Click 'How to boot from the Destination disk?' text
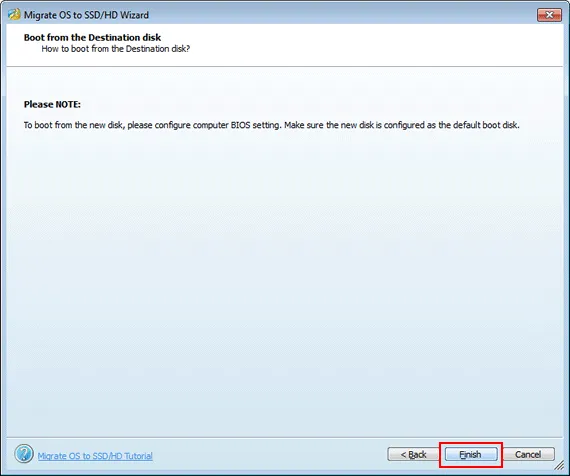The image size is (570, 476). tap(116, 49)
